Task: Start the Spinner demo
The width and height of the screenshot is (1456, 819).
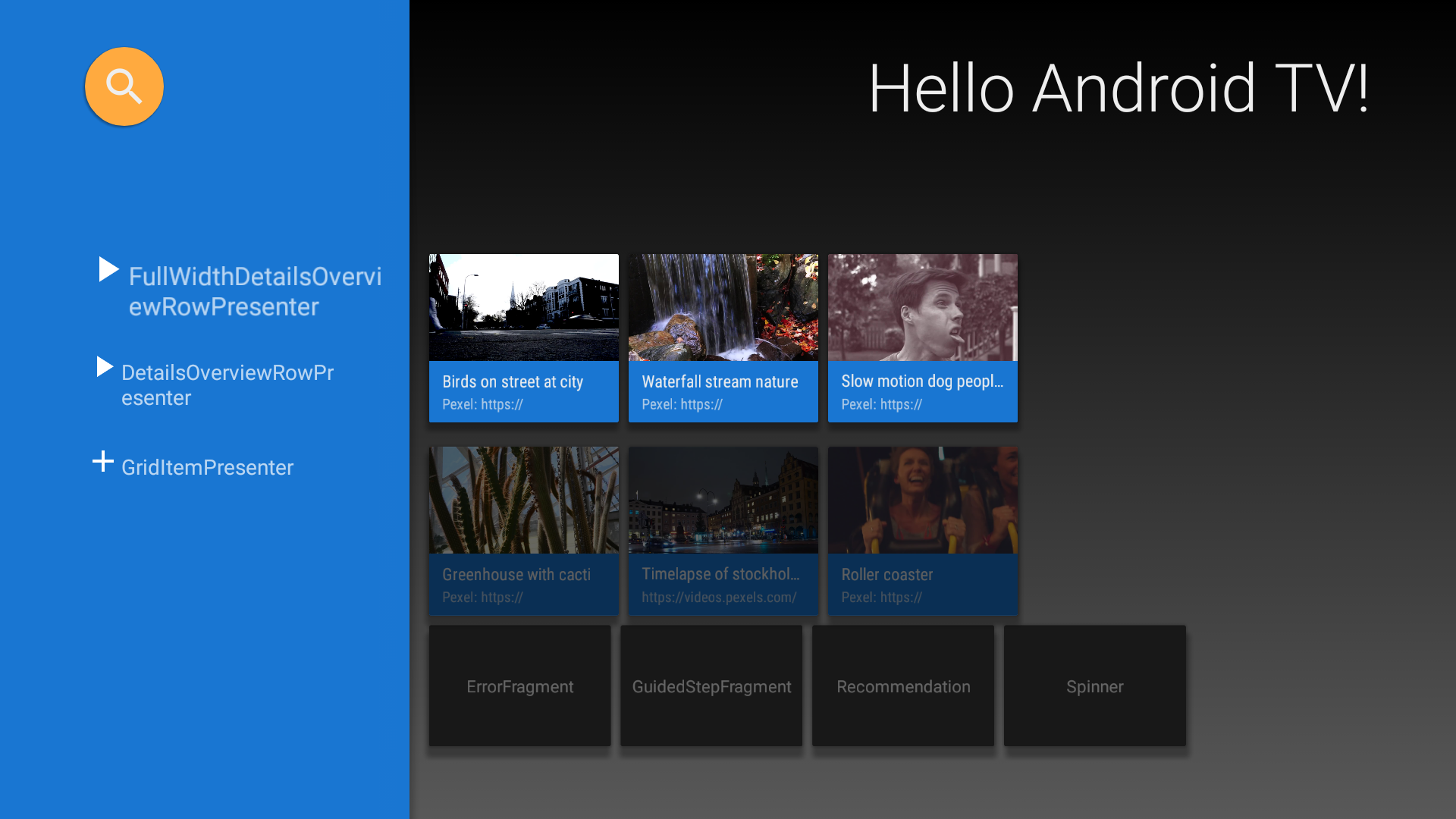Action: 1095,686
